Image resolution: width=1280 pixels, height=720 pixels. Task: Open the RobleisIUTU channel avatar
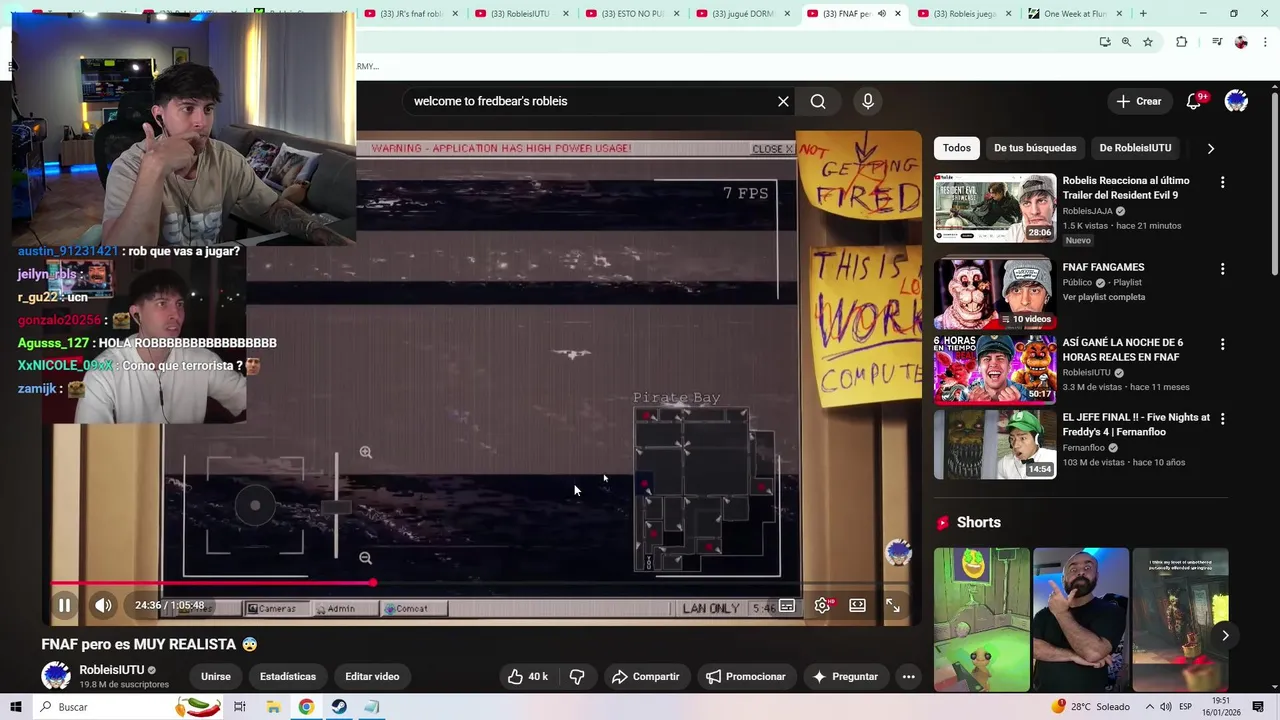(56, 676)
